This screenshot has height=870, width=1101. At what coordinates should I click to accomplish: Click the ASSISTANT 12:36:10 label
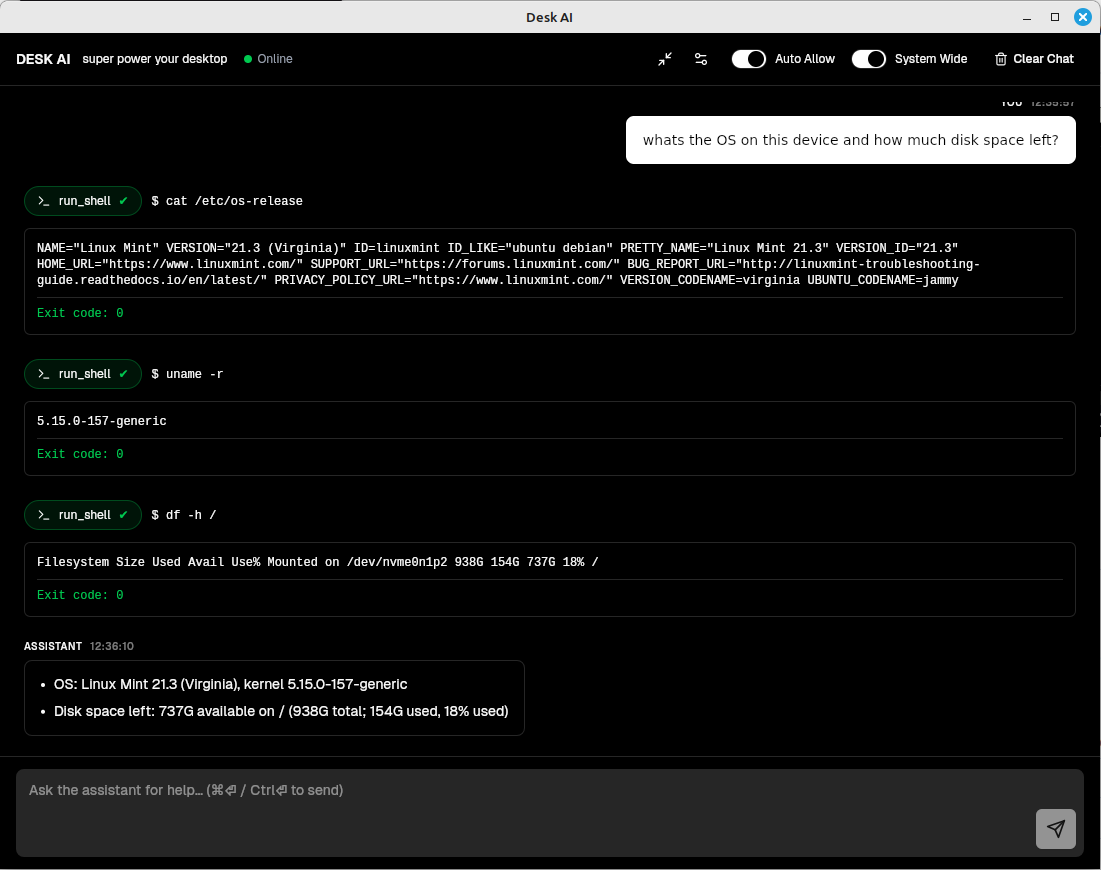pyautogui.click(x=79, y=646)
